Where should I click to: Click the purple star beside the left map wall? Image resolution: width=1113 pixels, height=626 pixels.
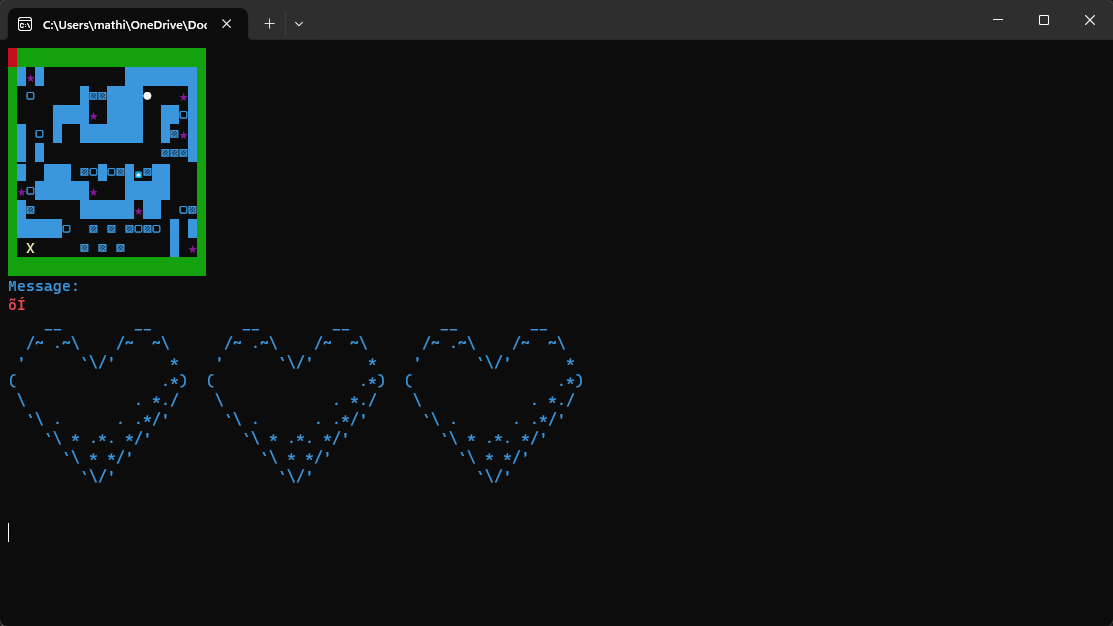coord(22,192)
